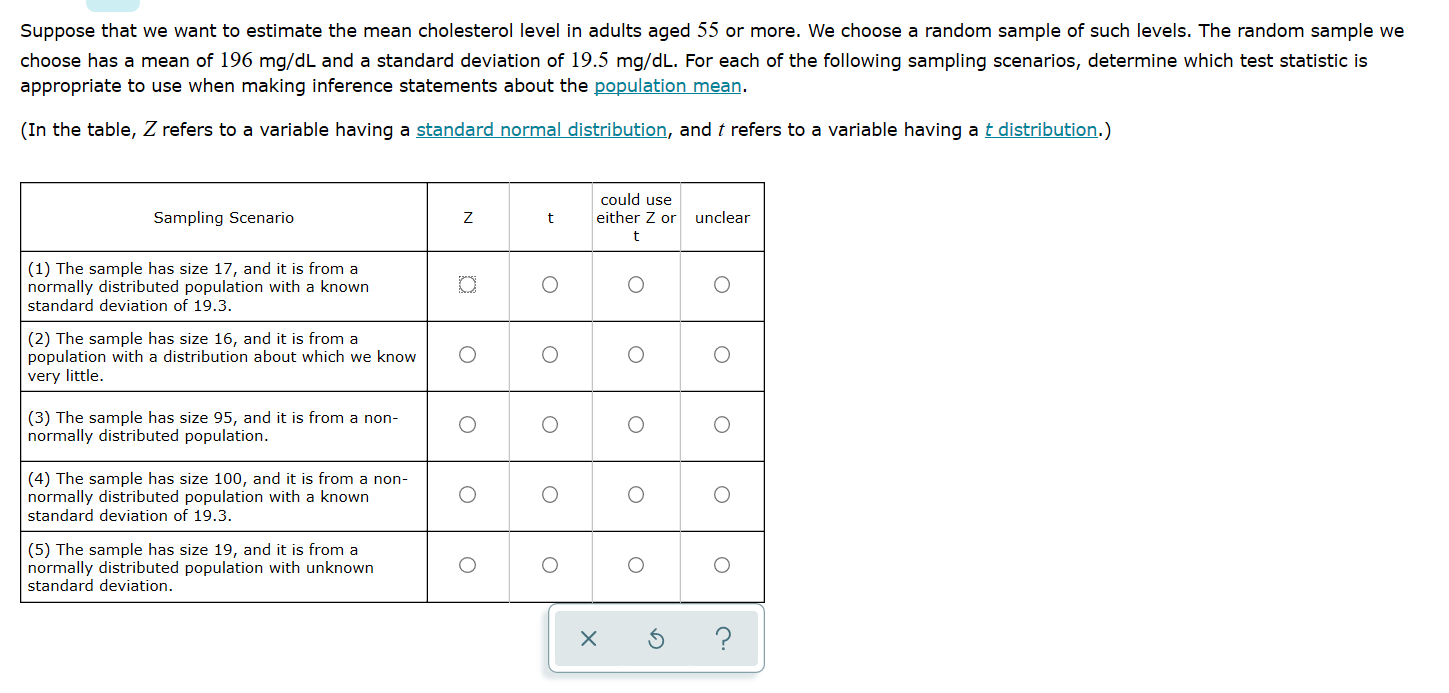
Task: Select Z for scenario 3, size 95
Action: tap(466, 425)
